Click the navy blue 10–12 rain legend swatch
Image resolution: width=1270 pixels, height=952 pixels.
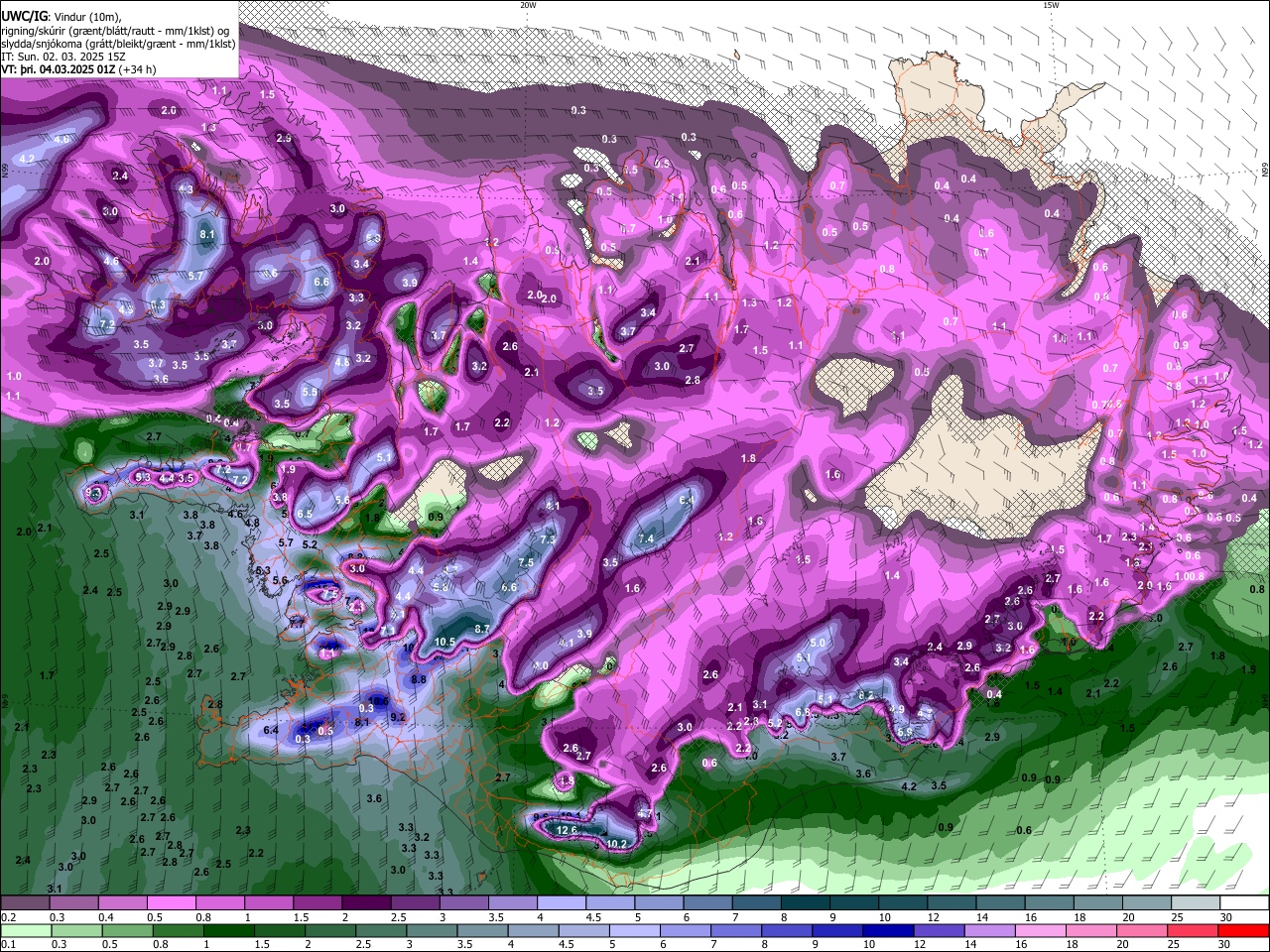pos(888,930)
